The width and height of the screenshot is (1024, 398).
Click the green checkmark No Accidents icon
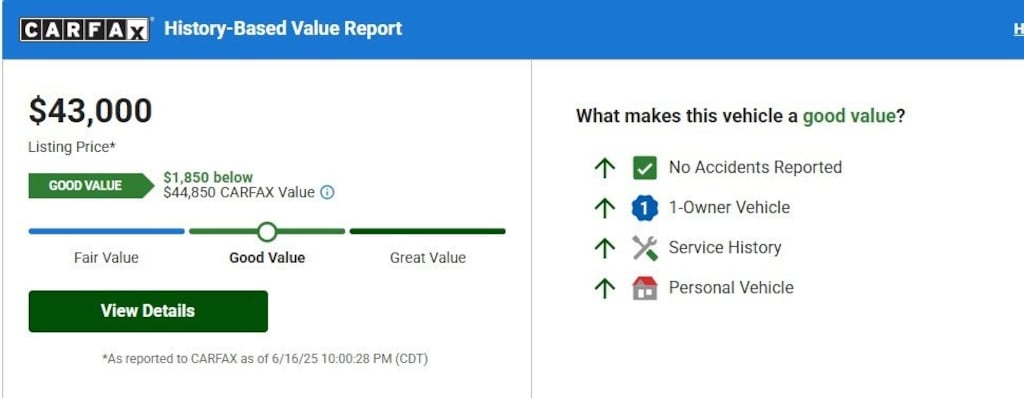coord(645,168)
